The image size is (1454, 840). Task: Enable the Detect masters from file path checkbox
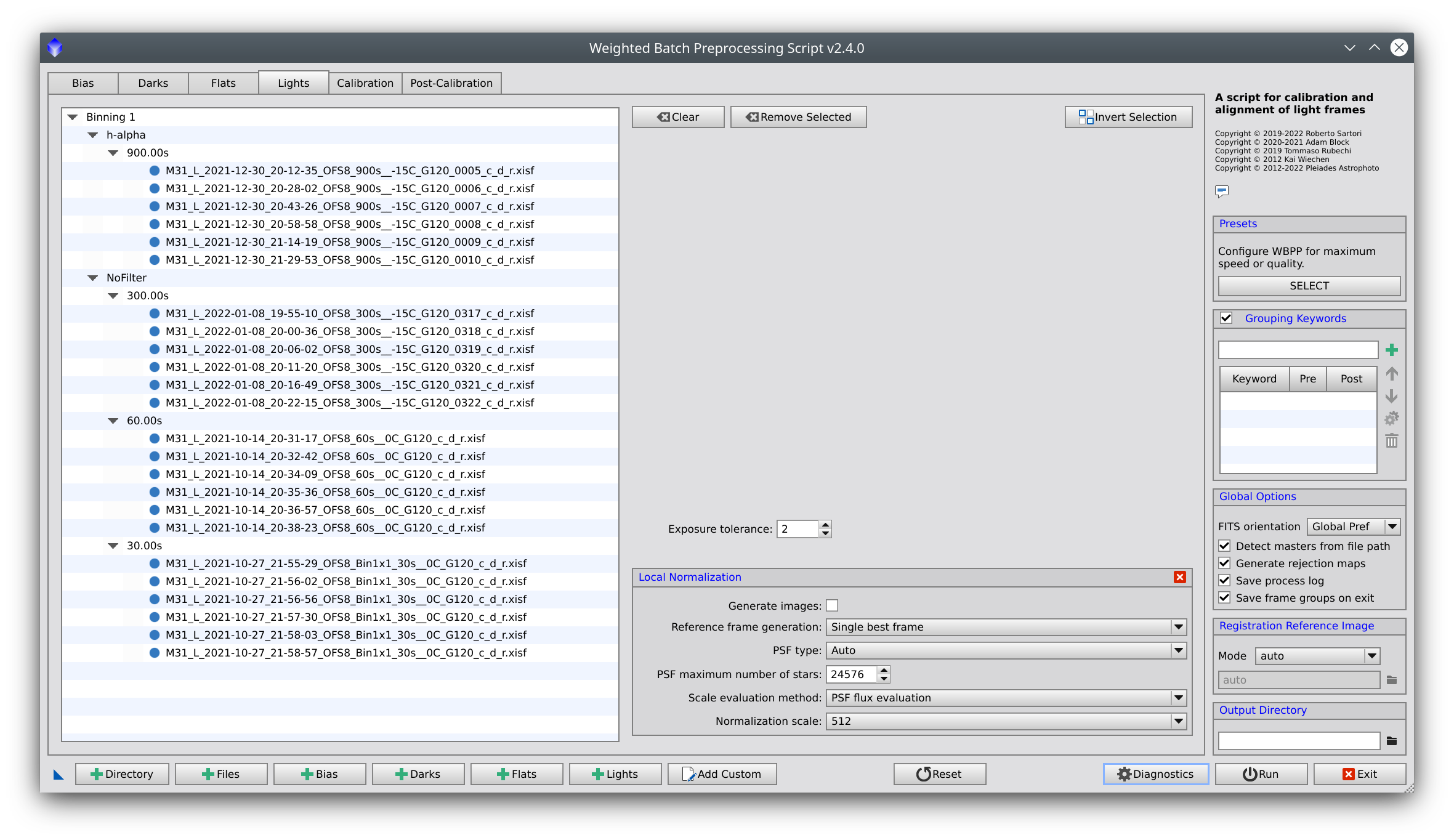tap(1224, 546)
